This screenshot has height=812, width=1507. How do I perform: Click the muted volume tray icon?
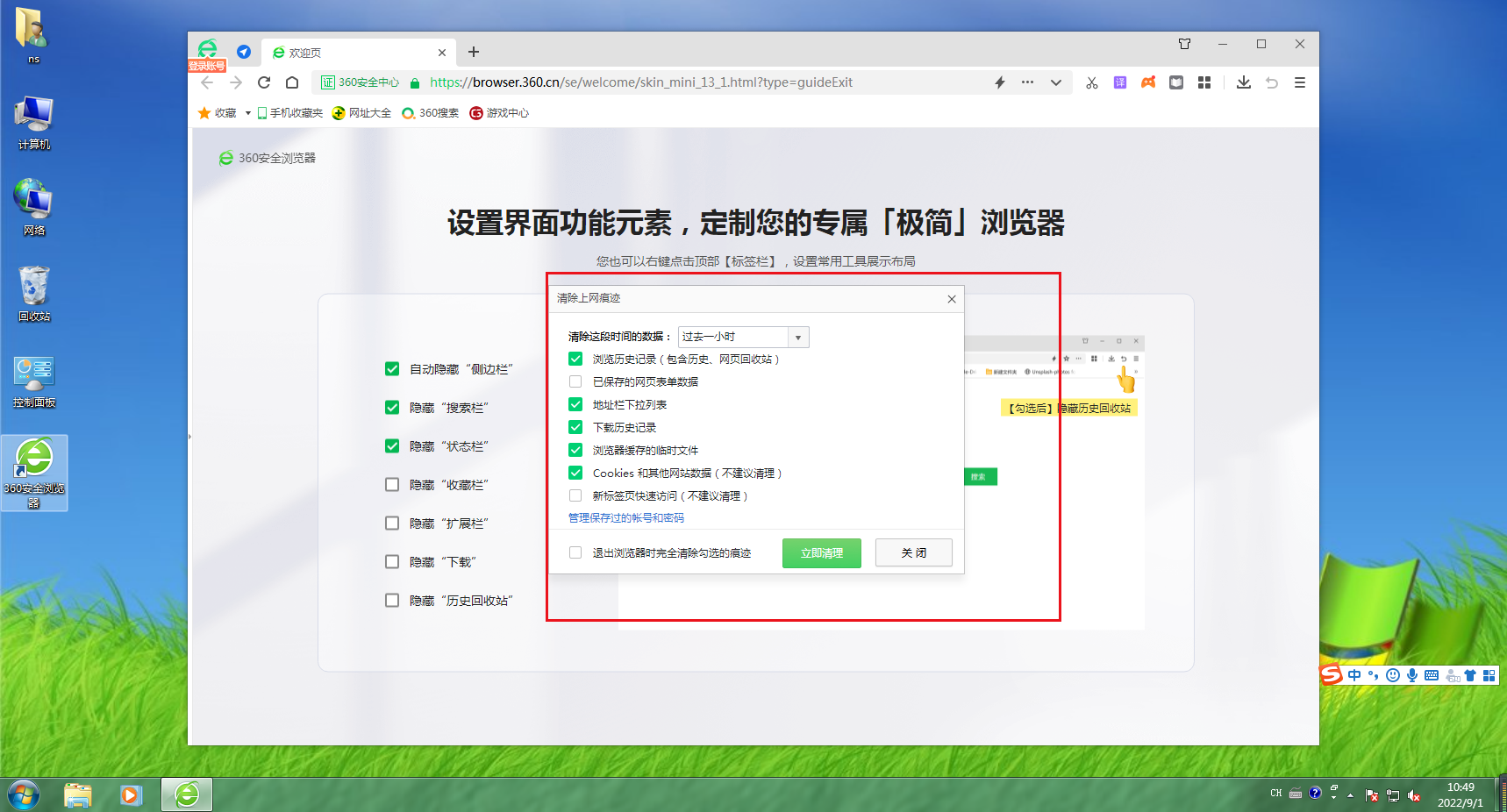click(1414, 795)
